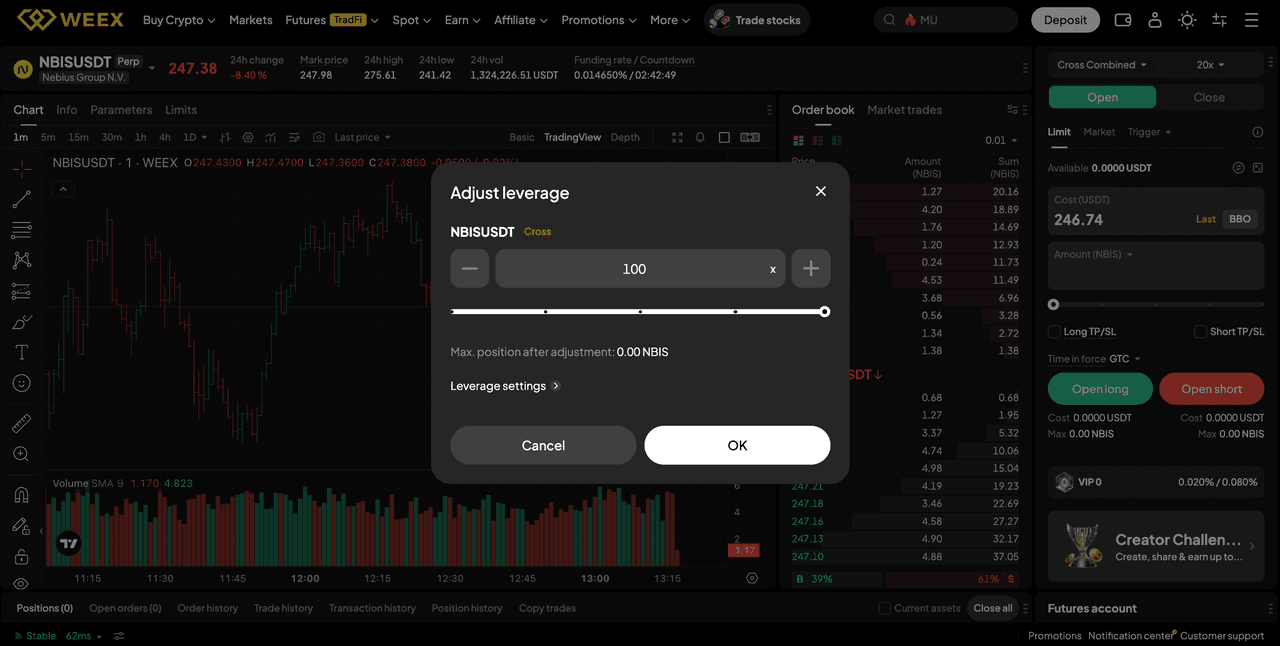Confirm leverage with the OK button
This screenshot has height=646, width=1280.
737,445
